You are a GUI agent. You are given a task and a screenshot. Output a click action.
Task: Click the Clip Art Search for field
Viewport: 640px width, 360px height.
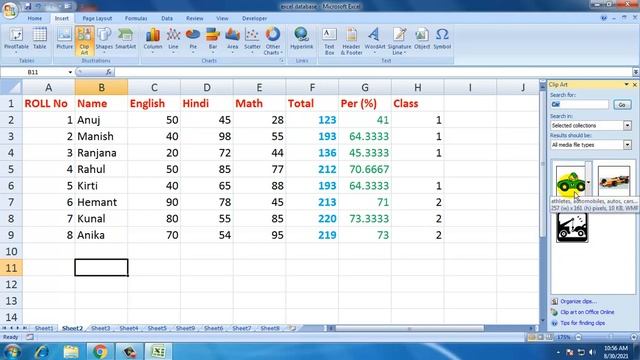579,104
